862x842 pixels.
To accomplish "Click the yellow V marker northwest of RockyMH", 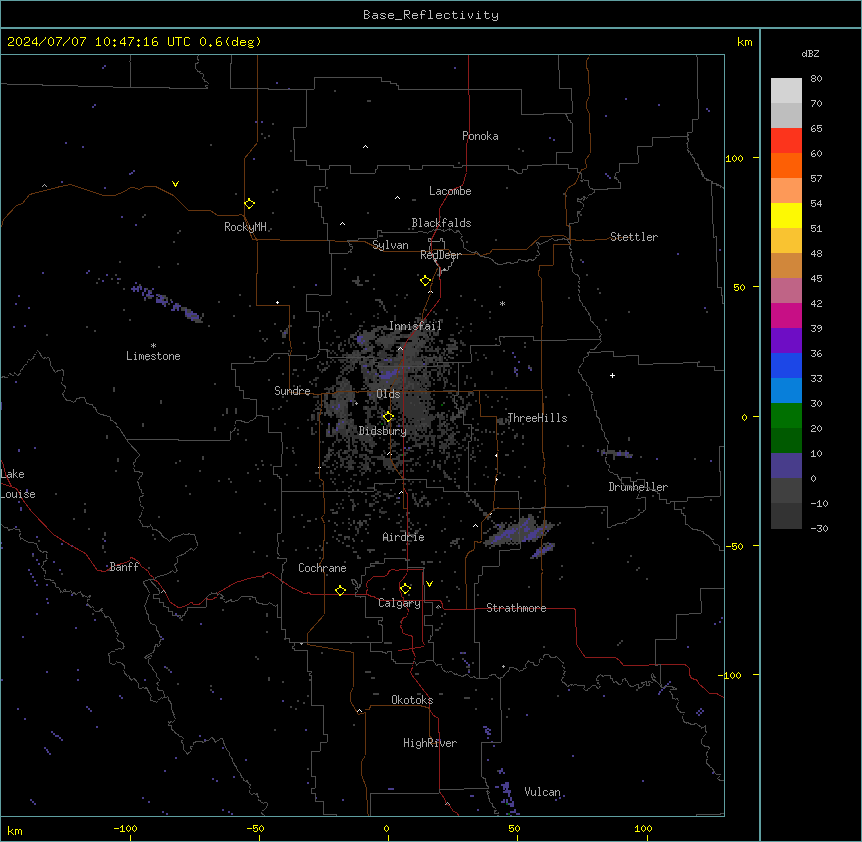I will [175, 184].
